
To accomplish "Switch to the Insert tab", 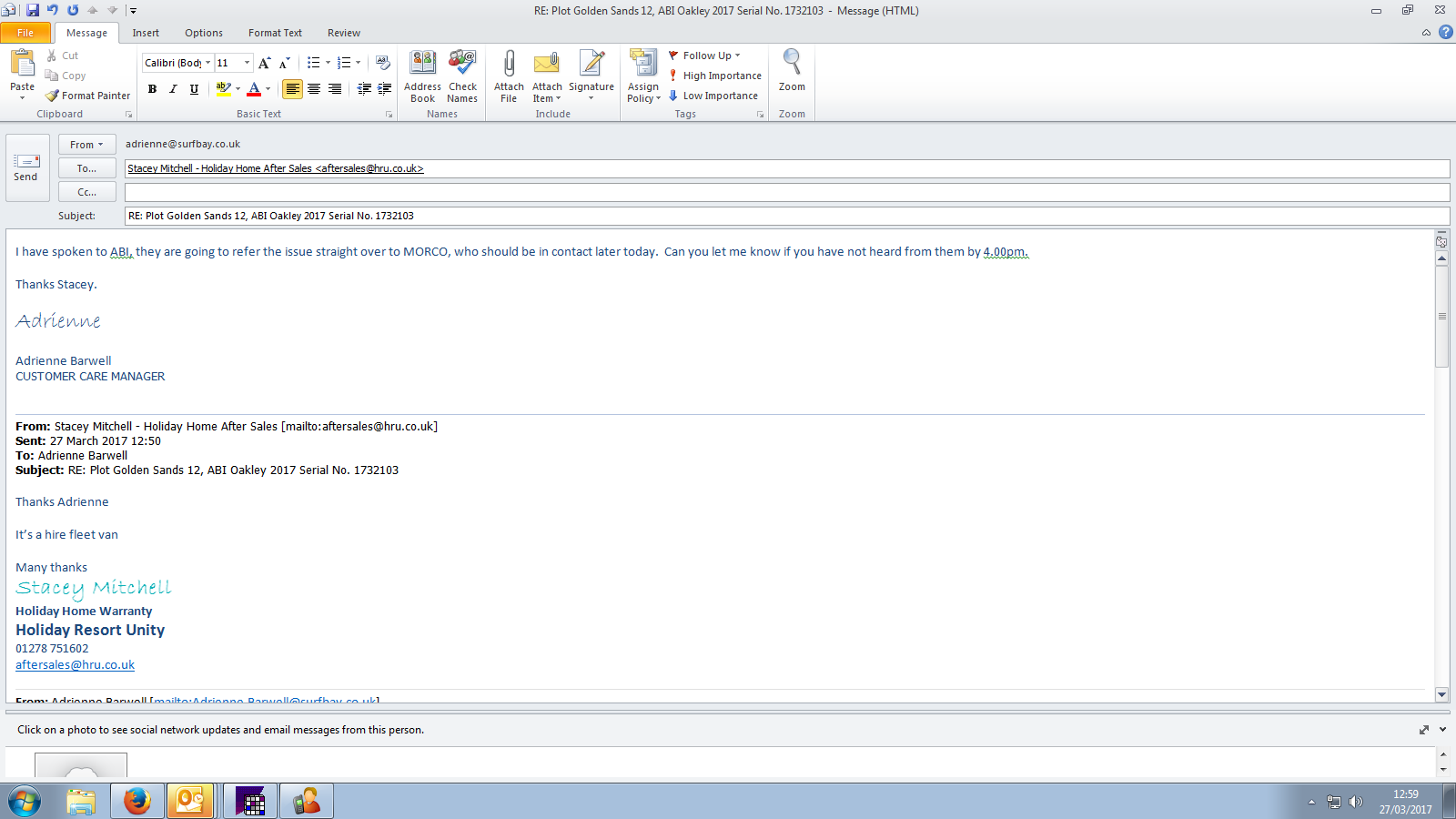I will [146, 33].
